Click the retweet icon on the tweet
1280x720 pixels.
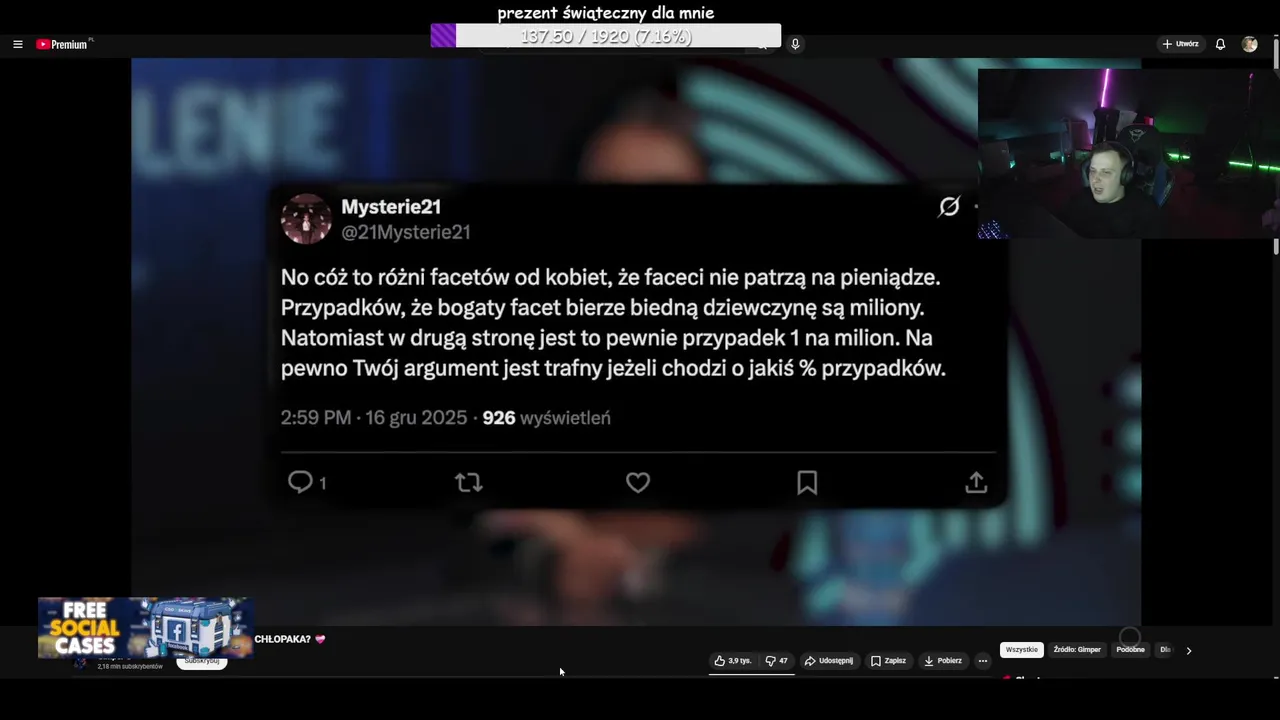click(x=469, y=483)
